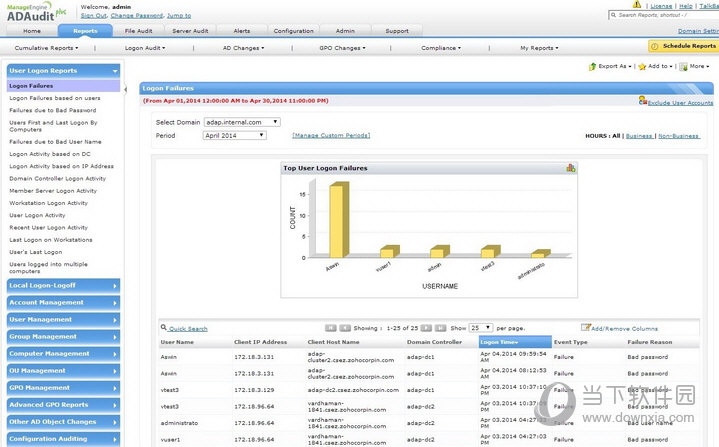Click the Export As icon

pos(592,66)
